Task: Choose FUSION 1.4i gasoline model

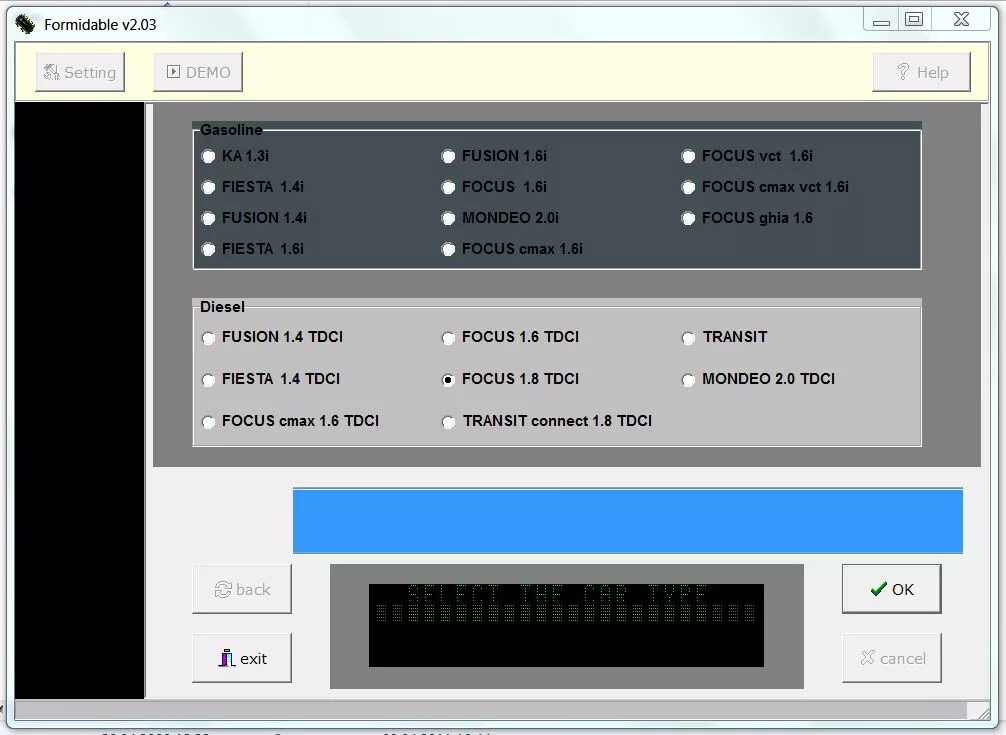Action: 209,218
